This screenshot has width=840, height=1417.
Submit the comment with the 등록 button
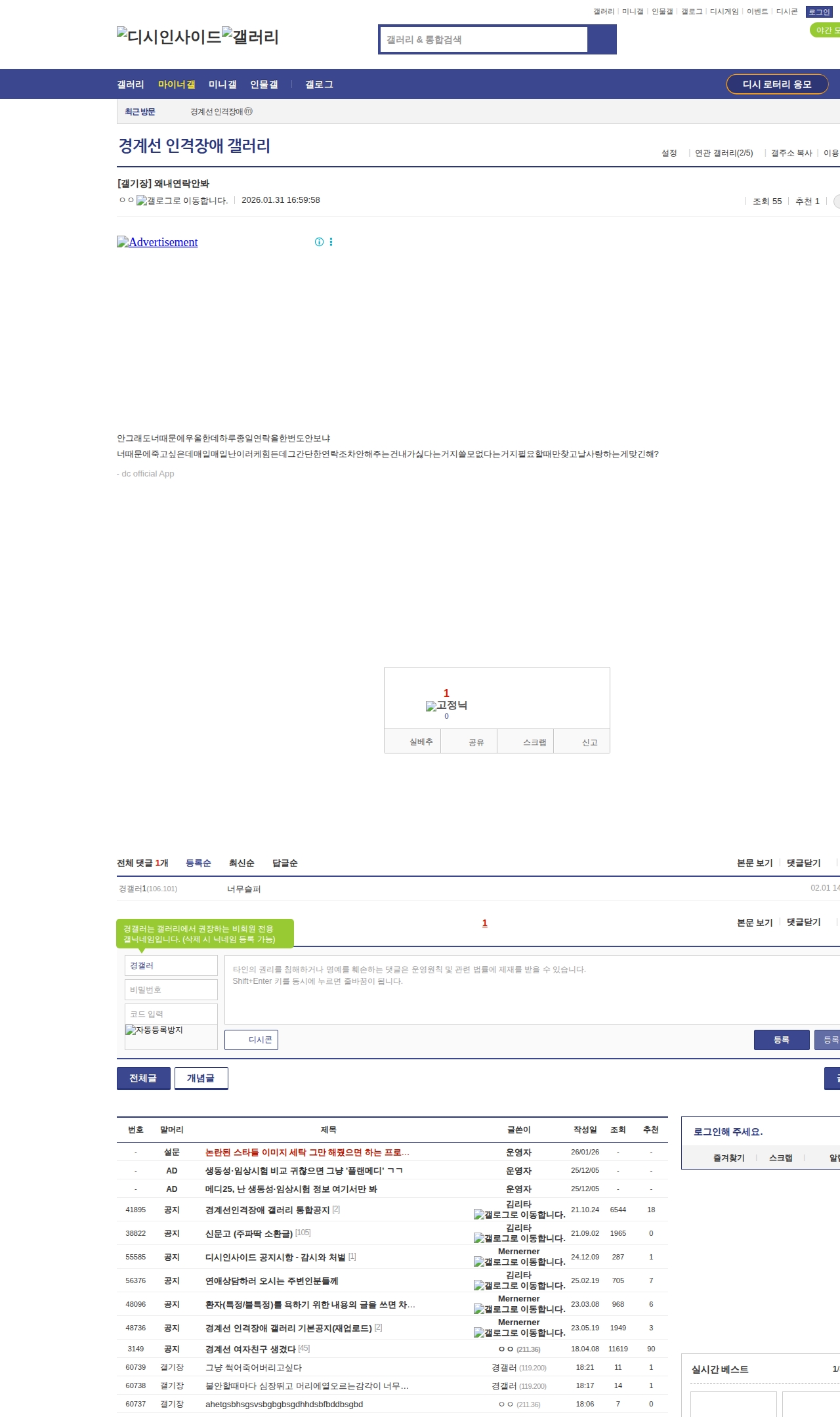coord(782,1040)
